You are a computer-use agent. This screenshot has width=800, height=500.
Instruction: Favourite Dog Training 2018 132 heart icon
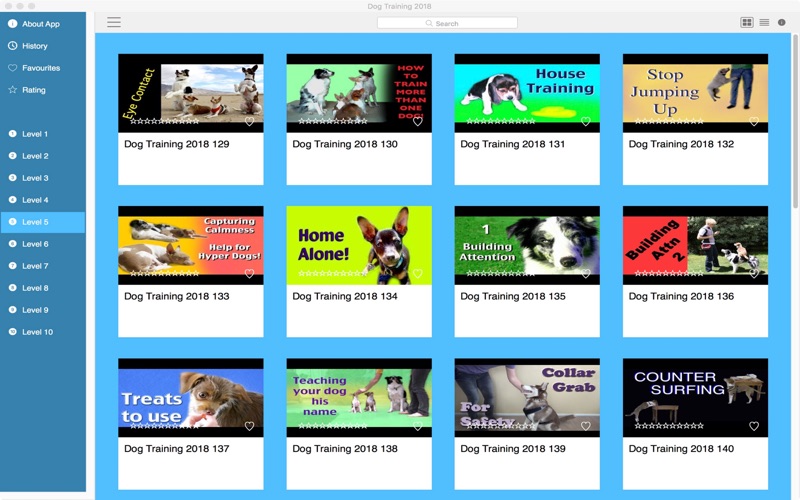pos(754,121)
